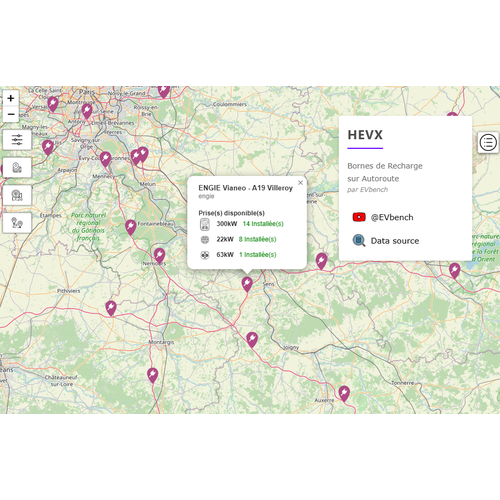Click the map pin with checkmark button
500x500 pixels.
(17, 167)
